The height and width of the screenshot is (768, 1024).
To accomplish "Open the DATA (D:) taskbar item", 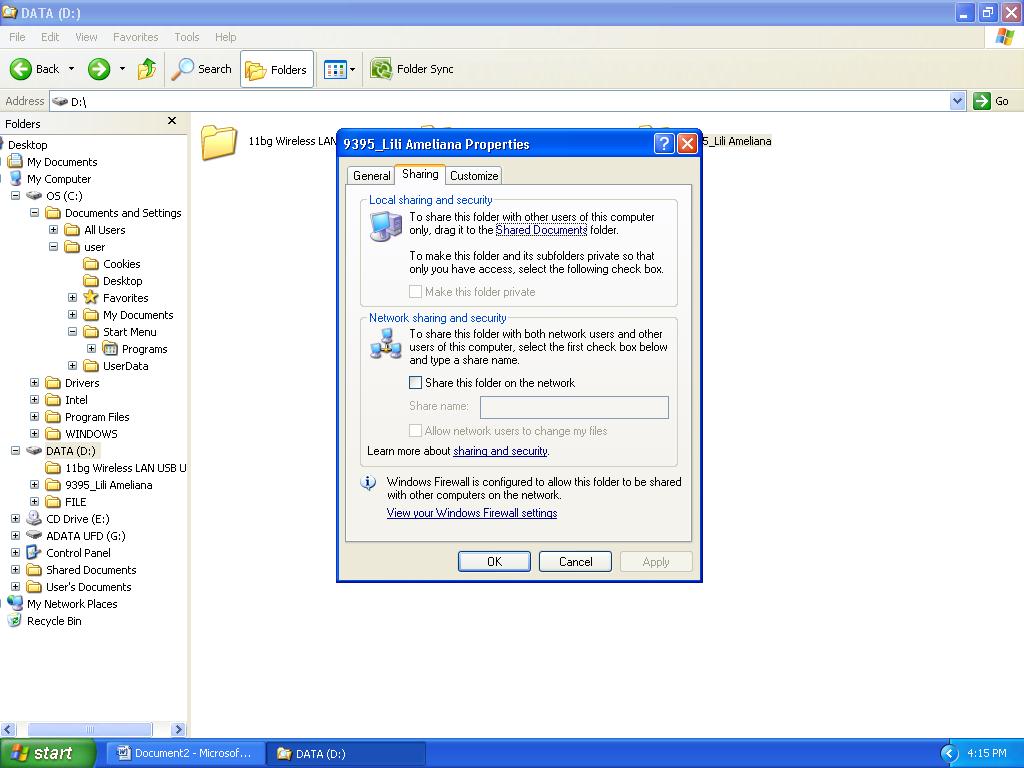I will coord(345,753).
